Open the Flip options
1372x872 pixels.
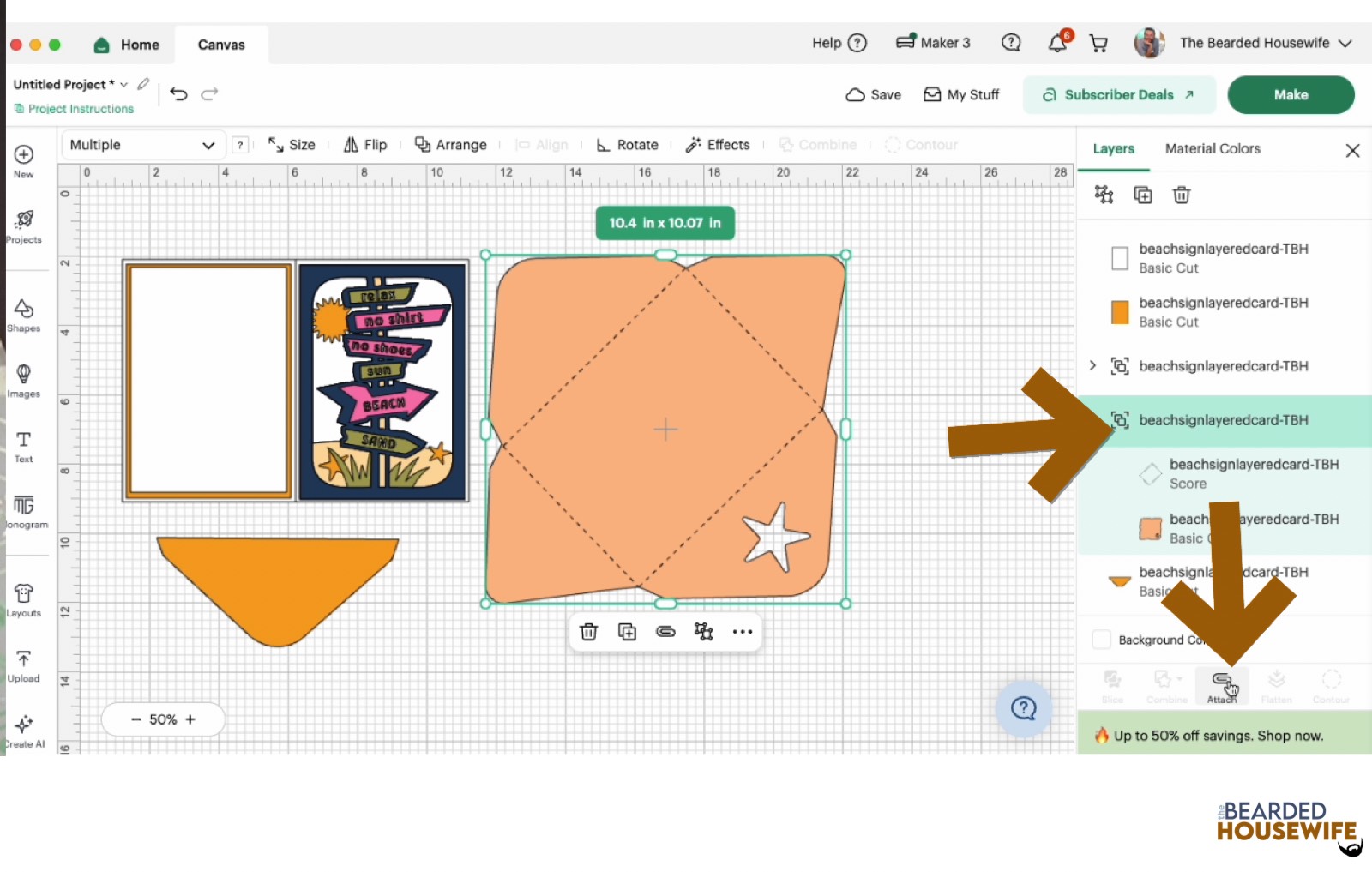pos(365,145)
